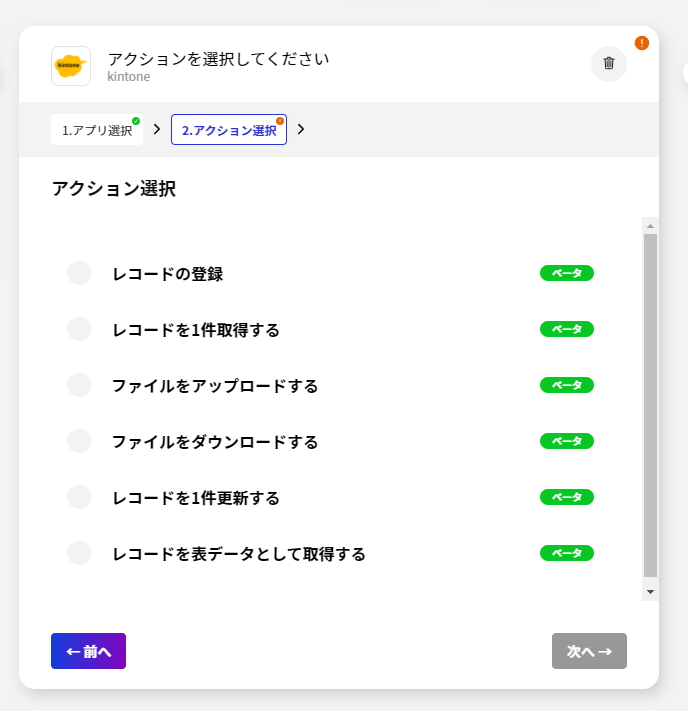Click the trash delete icon
This screenshot has width=688, height=711.
tap(609, 64)
